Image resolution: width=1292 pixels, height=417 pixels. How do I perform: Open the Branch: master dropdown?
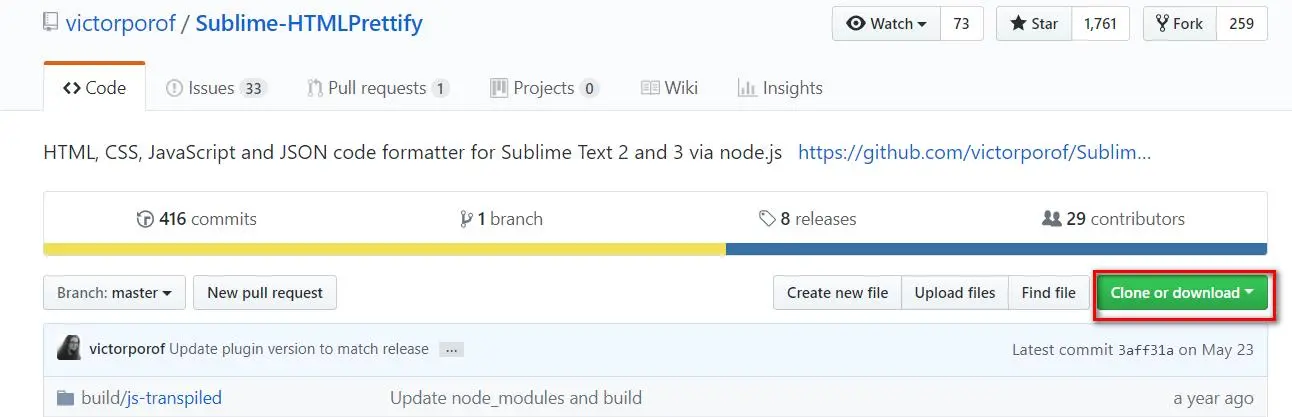coord(114,293)
